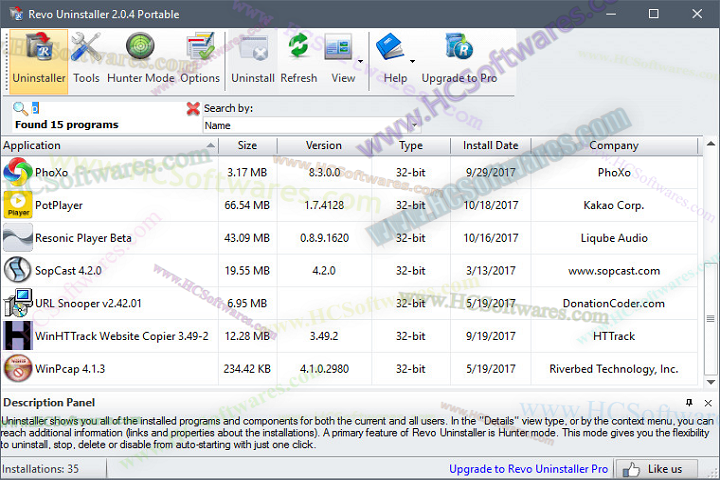Image resolution: width=720 pixels, height=480 pixels.
Task: Sort by the Size column header
Action: 248,146
